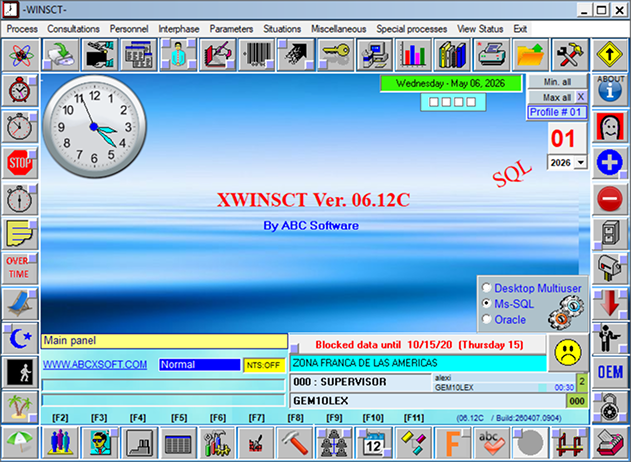Click the red minus circle icon
Image resolution: width=631 pixels, height=462 pixels.
610,198
